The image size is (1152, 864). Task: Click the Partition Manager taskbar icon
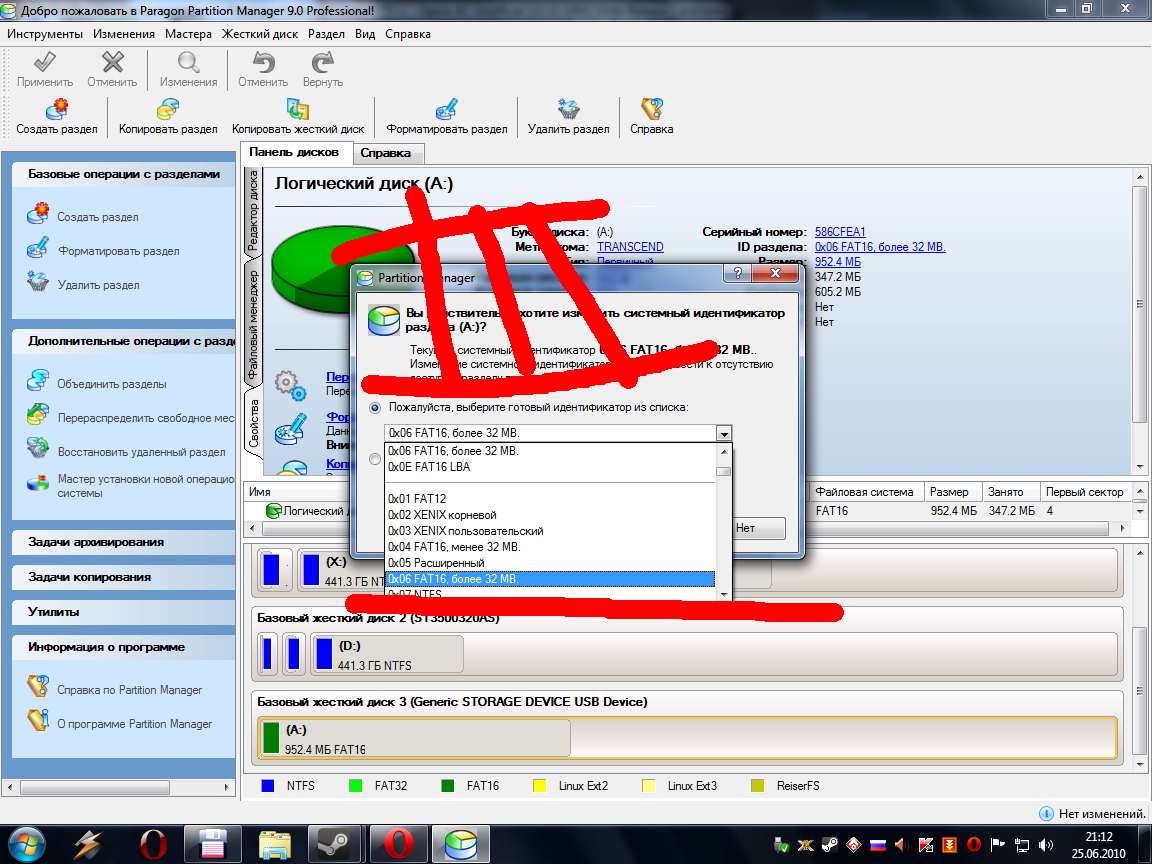461,844
